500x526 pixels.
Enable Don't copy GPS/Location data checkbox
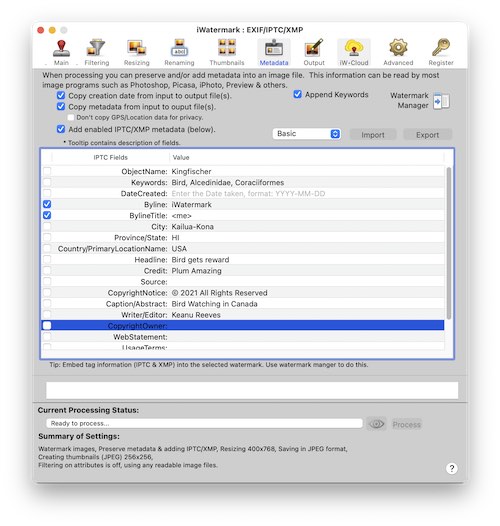(70, 117)
